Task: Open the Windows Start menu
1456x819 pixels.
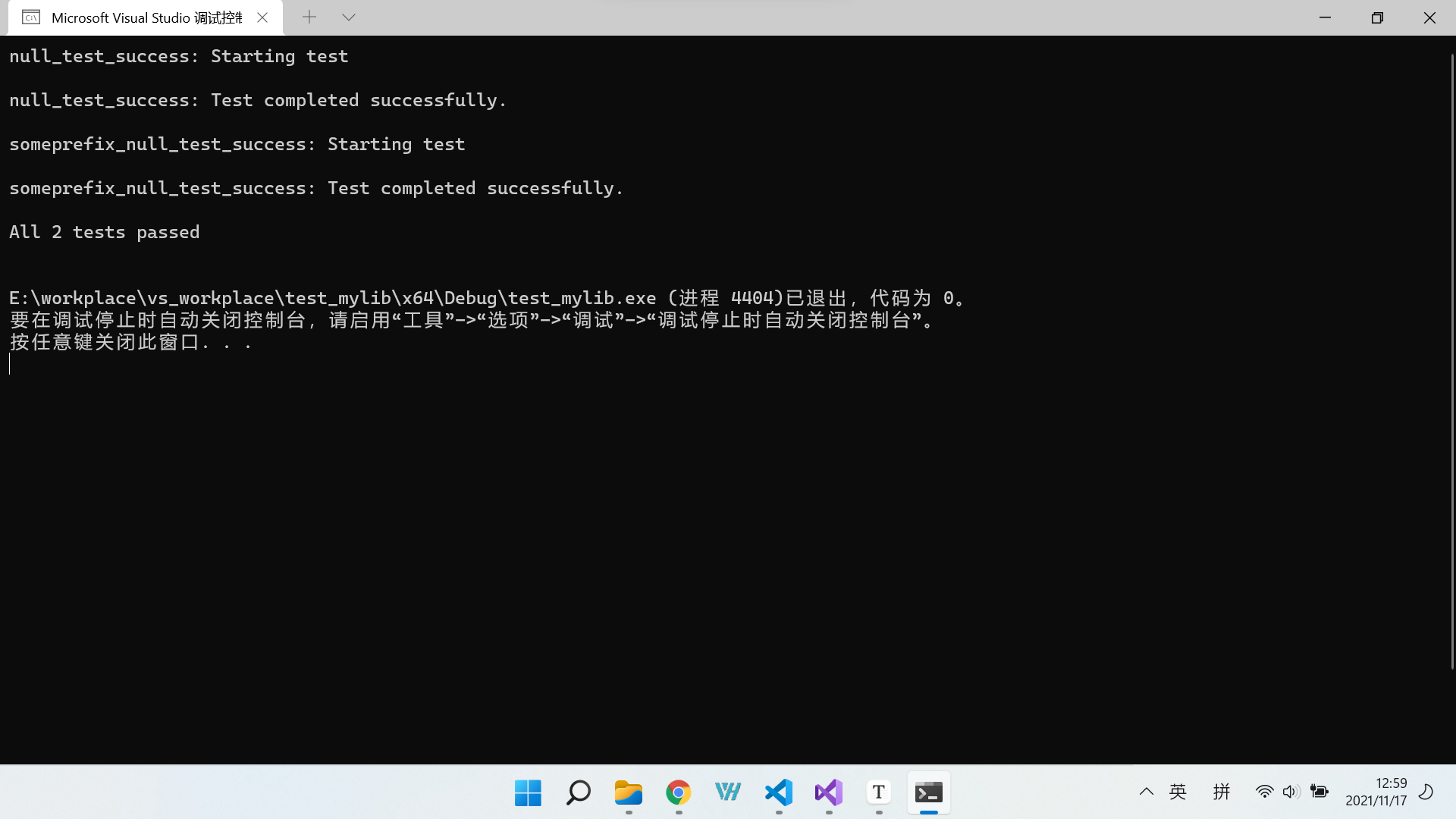Action: point(528,792)
